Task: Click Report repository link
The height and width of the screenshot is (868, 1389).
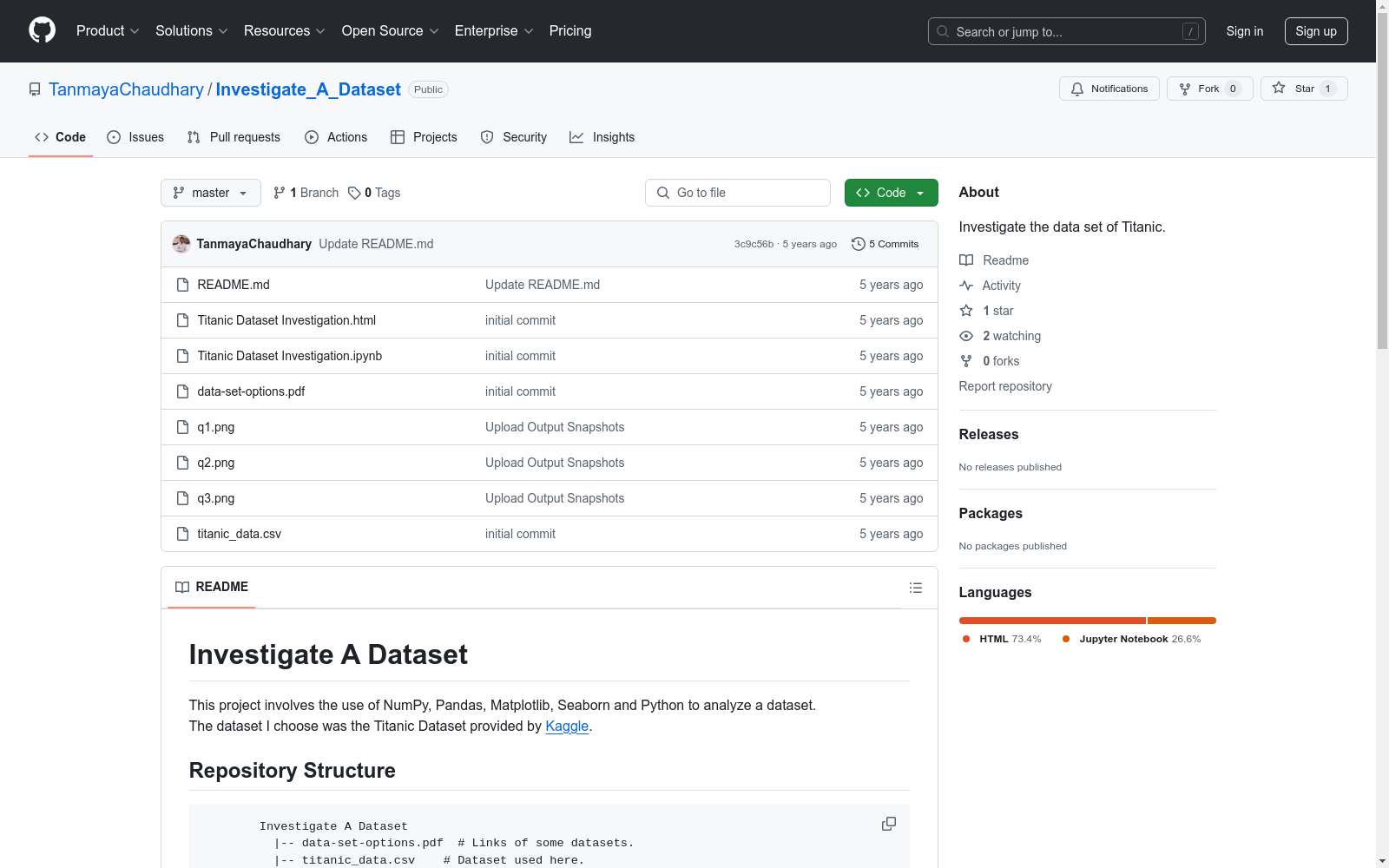Action: point(1005,386)
